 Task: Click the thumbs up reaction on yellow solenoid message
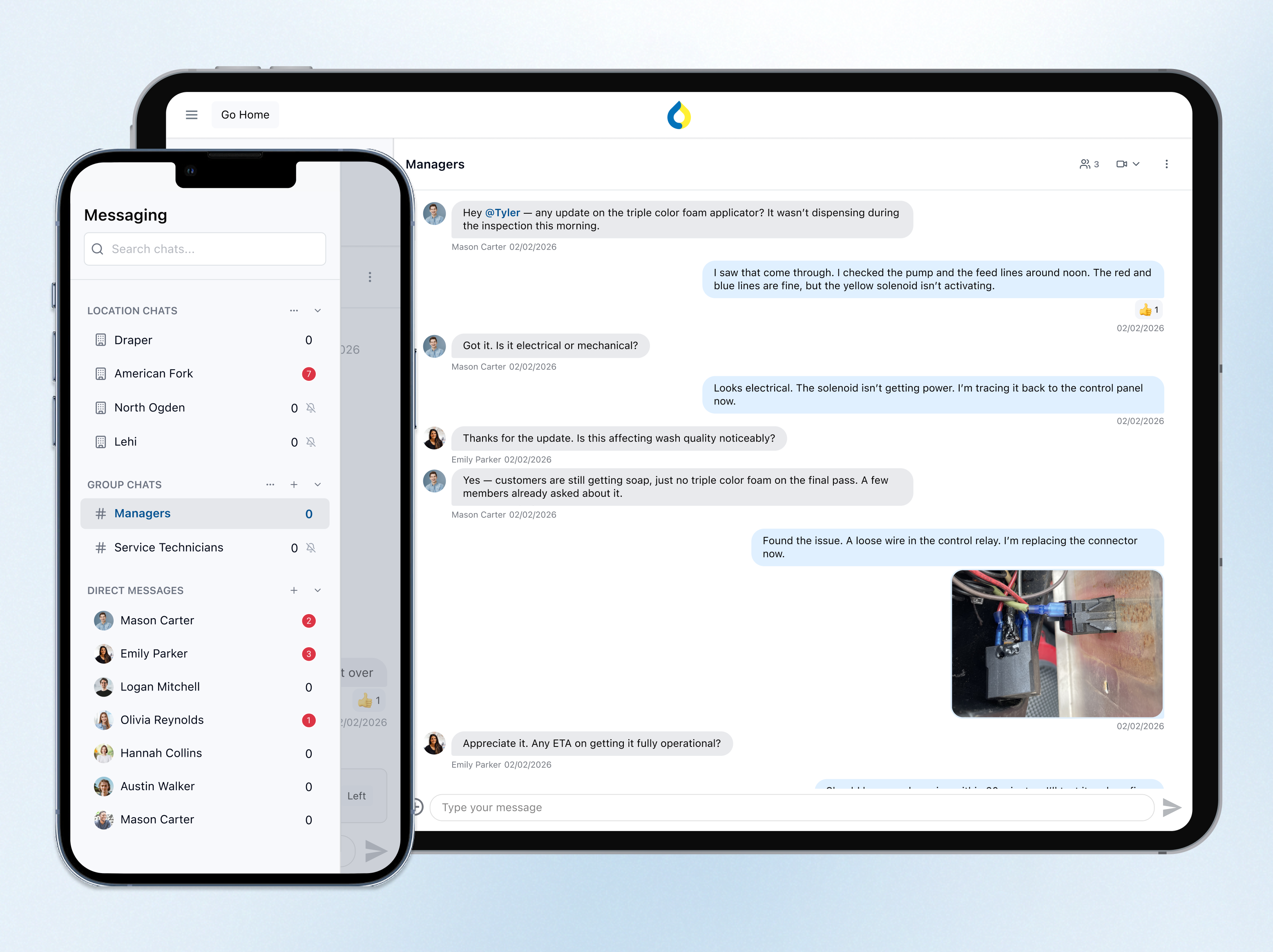[x=1149, y=310]
